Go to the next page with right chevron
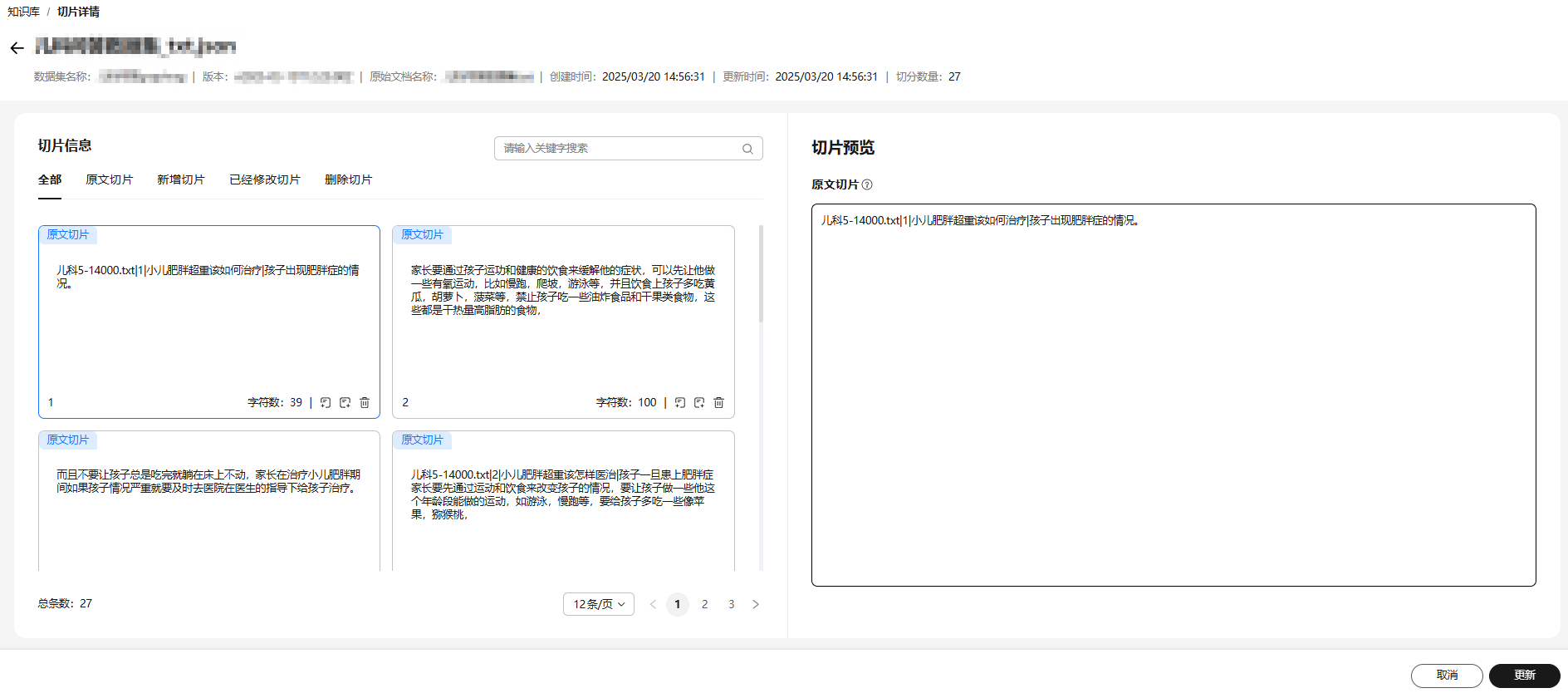Image resolution: width=1568 pixels, height=693 pixels. point(756,604)
